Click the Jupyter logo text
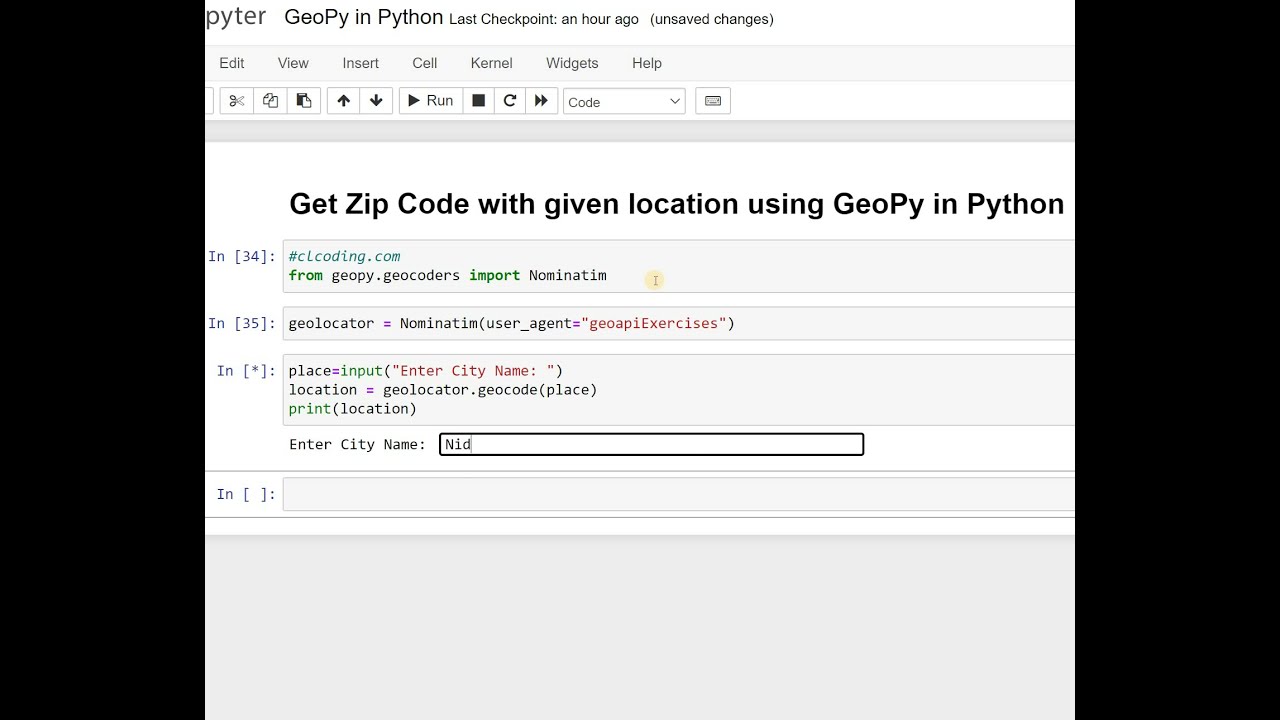 pyautogui.click(x=236, y=17)
